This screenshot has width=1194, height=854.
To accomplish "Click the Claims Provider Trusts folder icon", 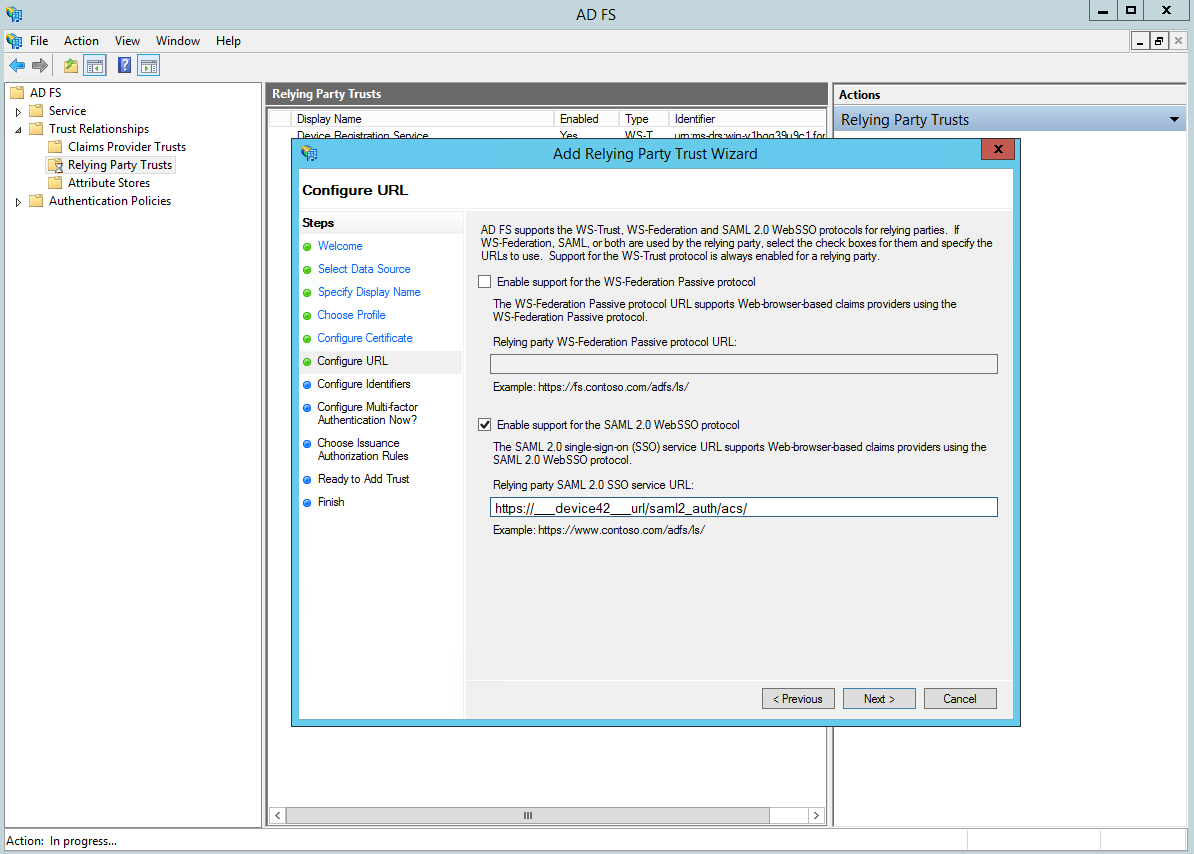I will pos(56,147).
